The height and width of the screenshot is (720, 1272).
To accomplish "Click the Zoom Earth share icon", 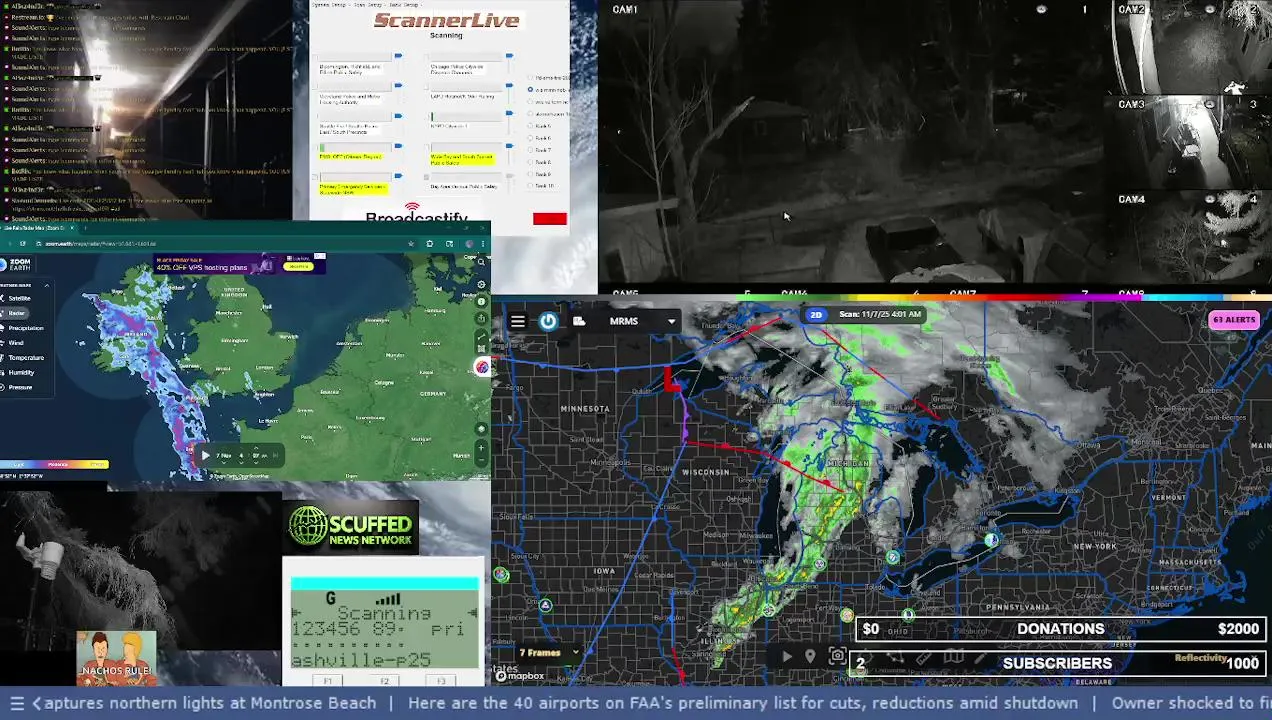I will (481, 318).
